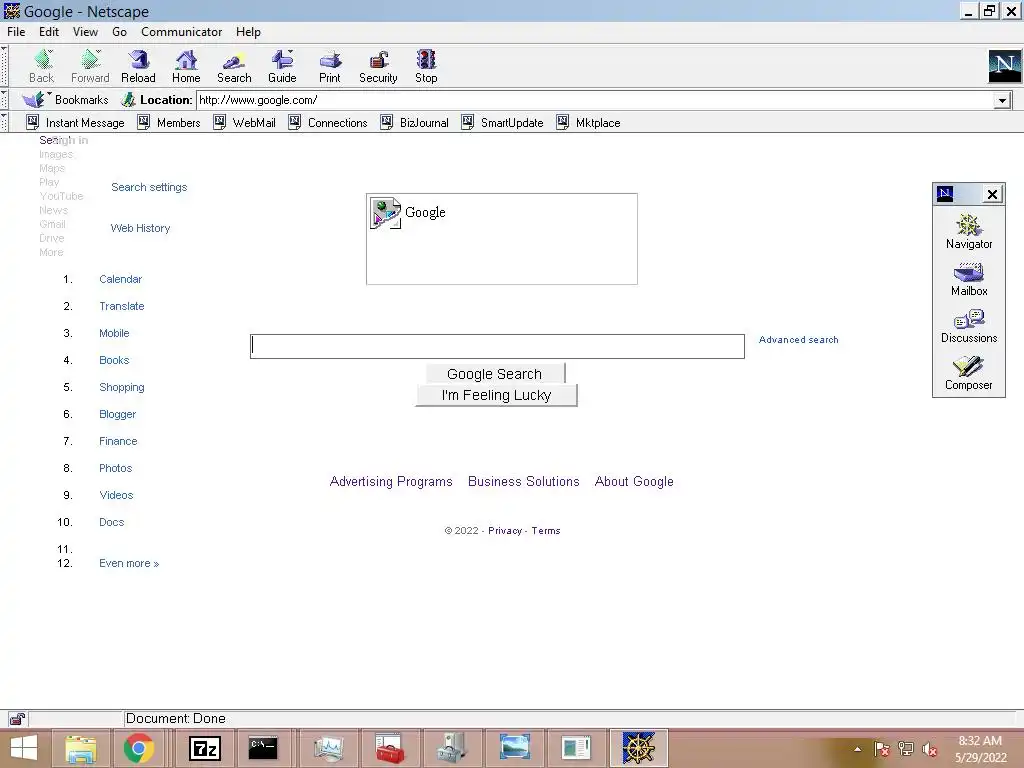Screen dimensions: 1024x768
Task: Open the Translate link
Action: tap(121, 306)
